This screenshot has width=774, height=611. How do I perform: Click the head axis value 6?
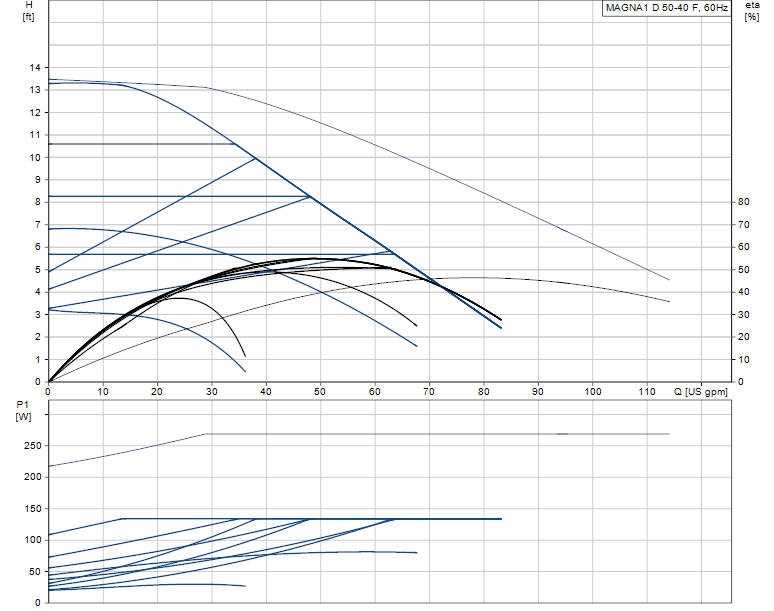38,247
